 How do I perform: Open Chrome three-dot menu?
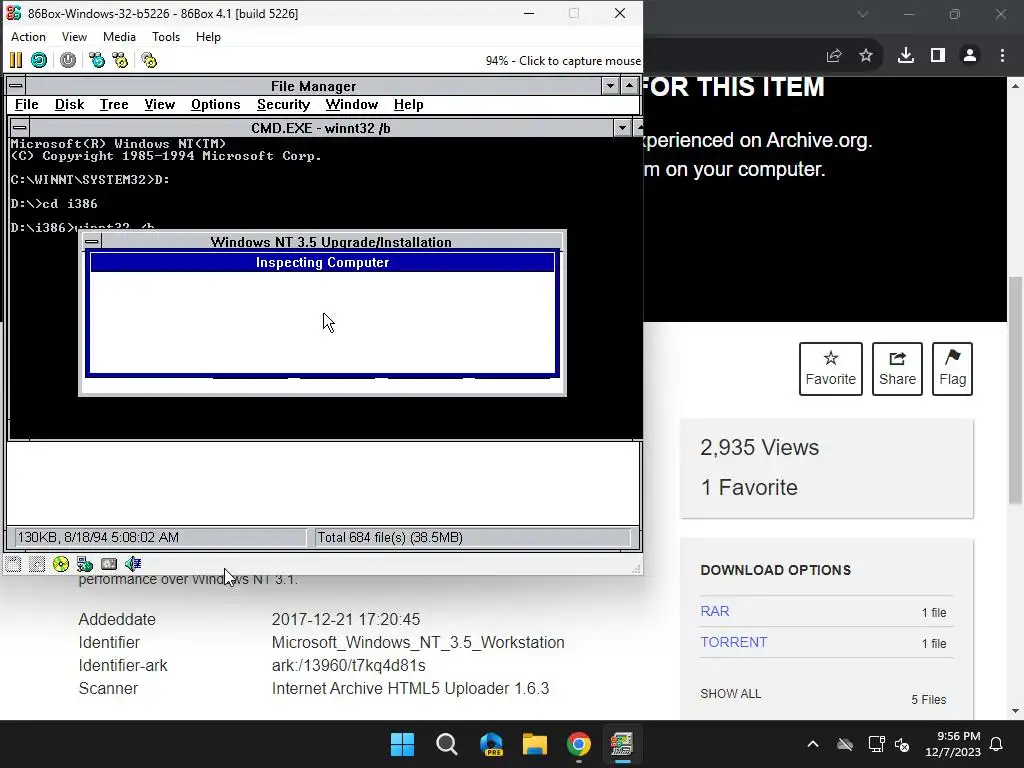1002,56
